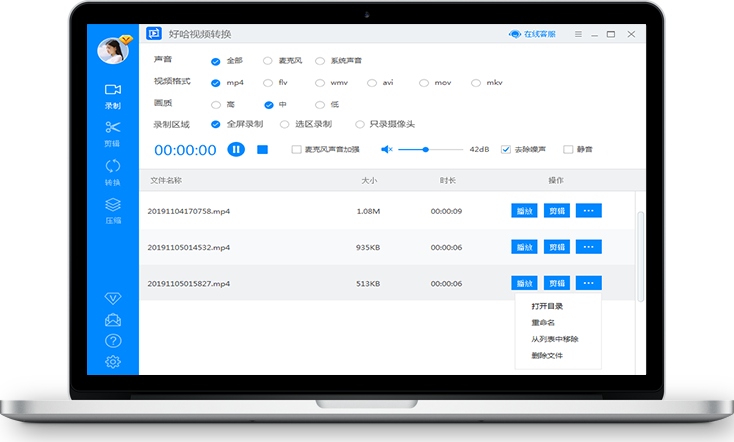
Task: Select 删除文件 in the context menu
Action: point(547,355)
